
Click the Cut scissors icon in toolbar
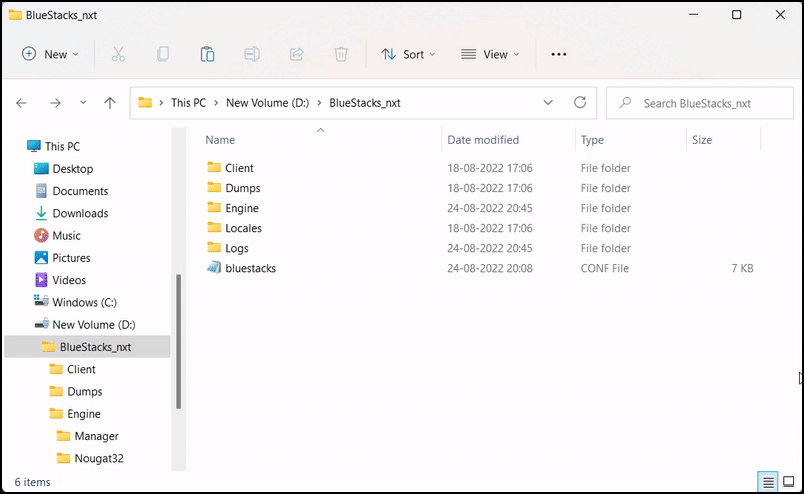[118, 54]
